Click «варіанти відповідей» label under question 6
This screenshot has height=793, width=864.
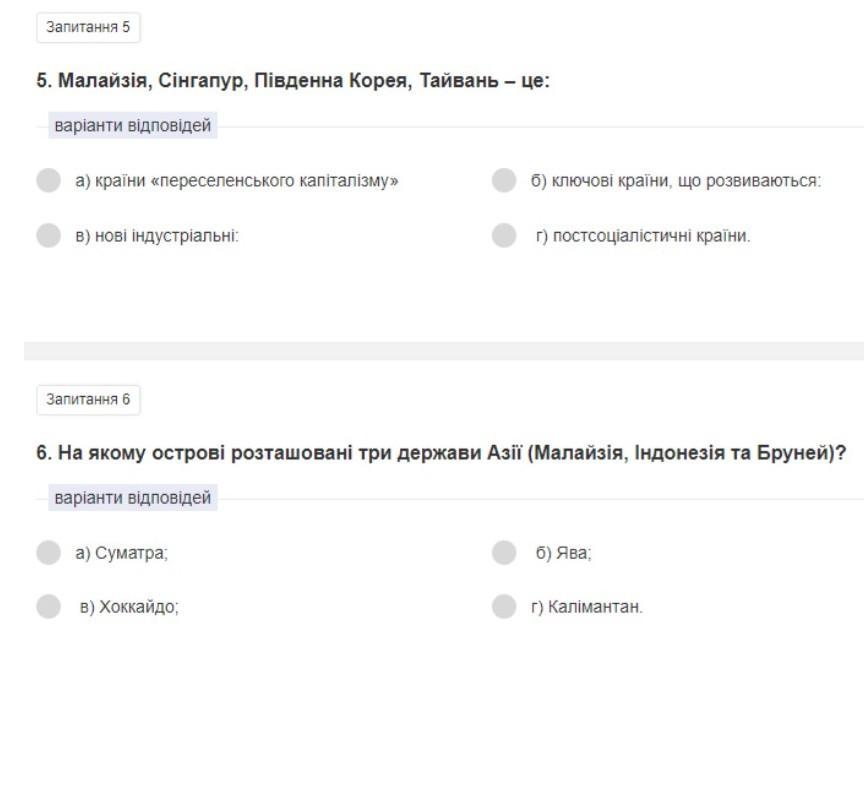click(132, 498)
